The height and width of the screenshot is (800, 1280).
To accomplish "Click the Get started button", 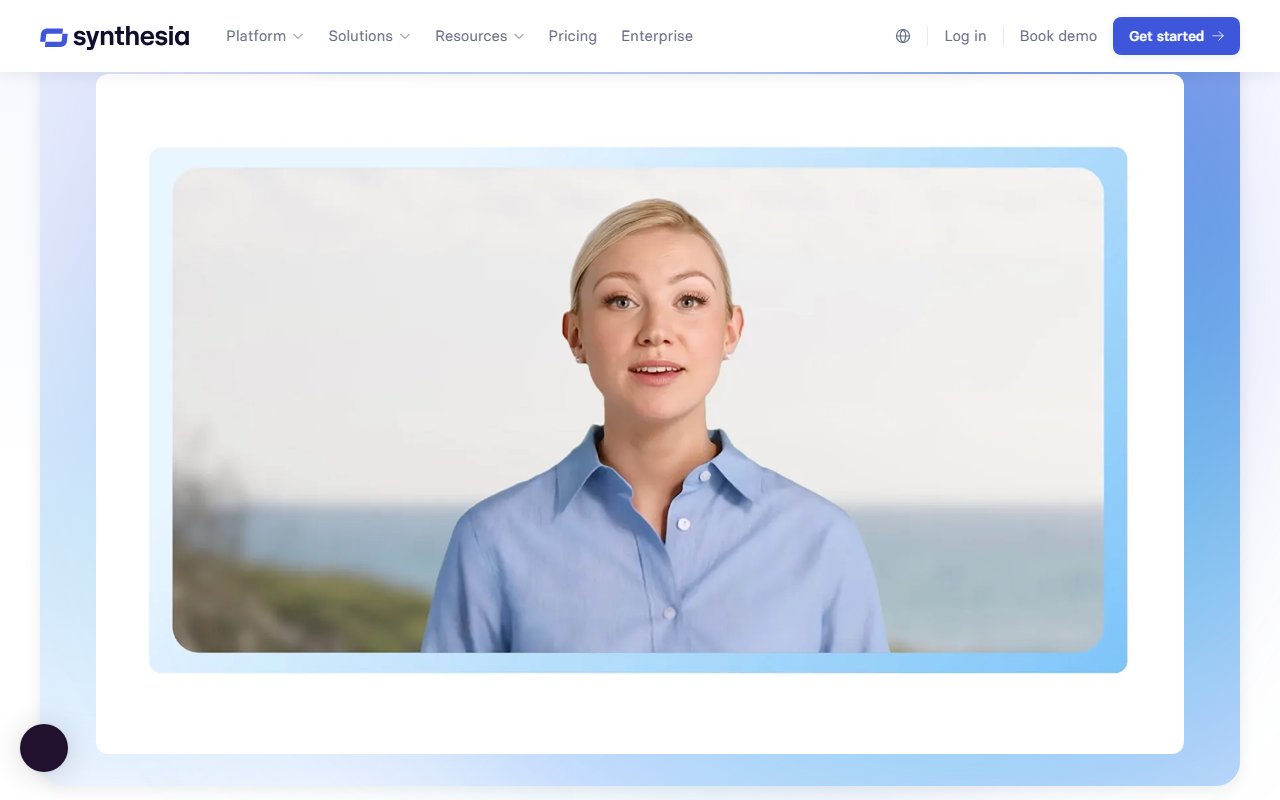I will (1176, 36).
